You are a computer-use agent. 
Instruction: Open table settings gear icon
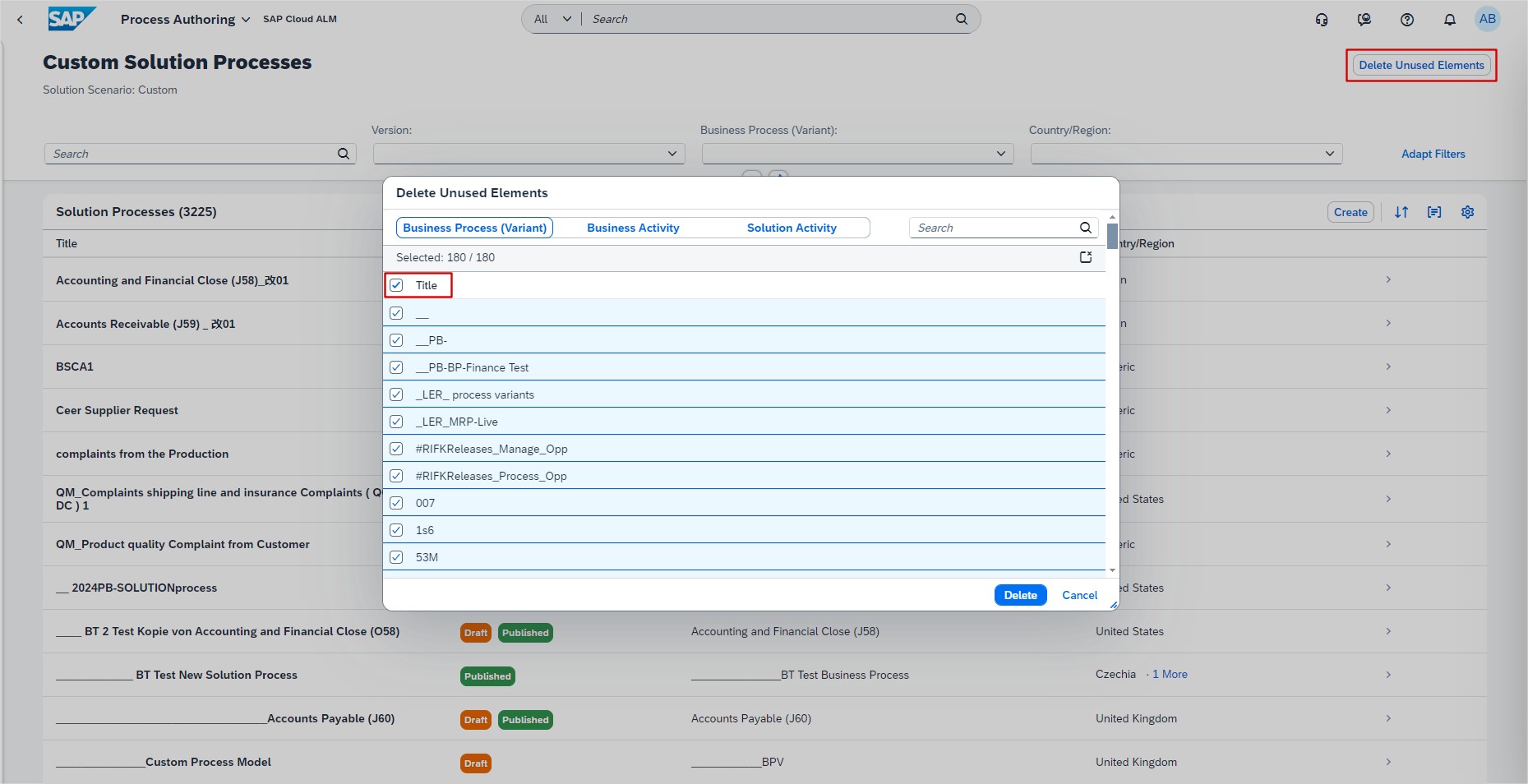pyautogui.click(x=1467, y=212)
